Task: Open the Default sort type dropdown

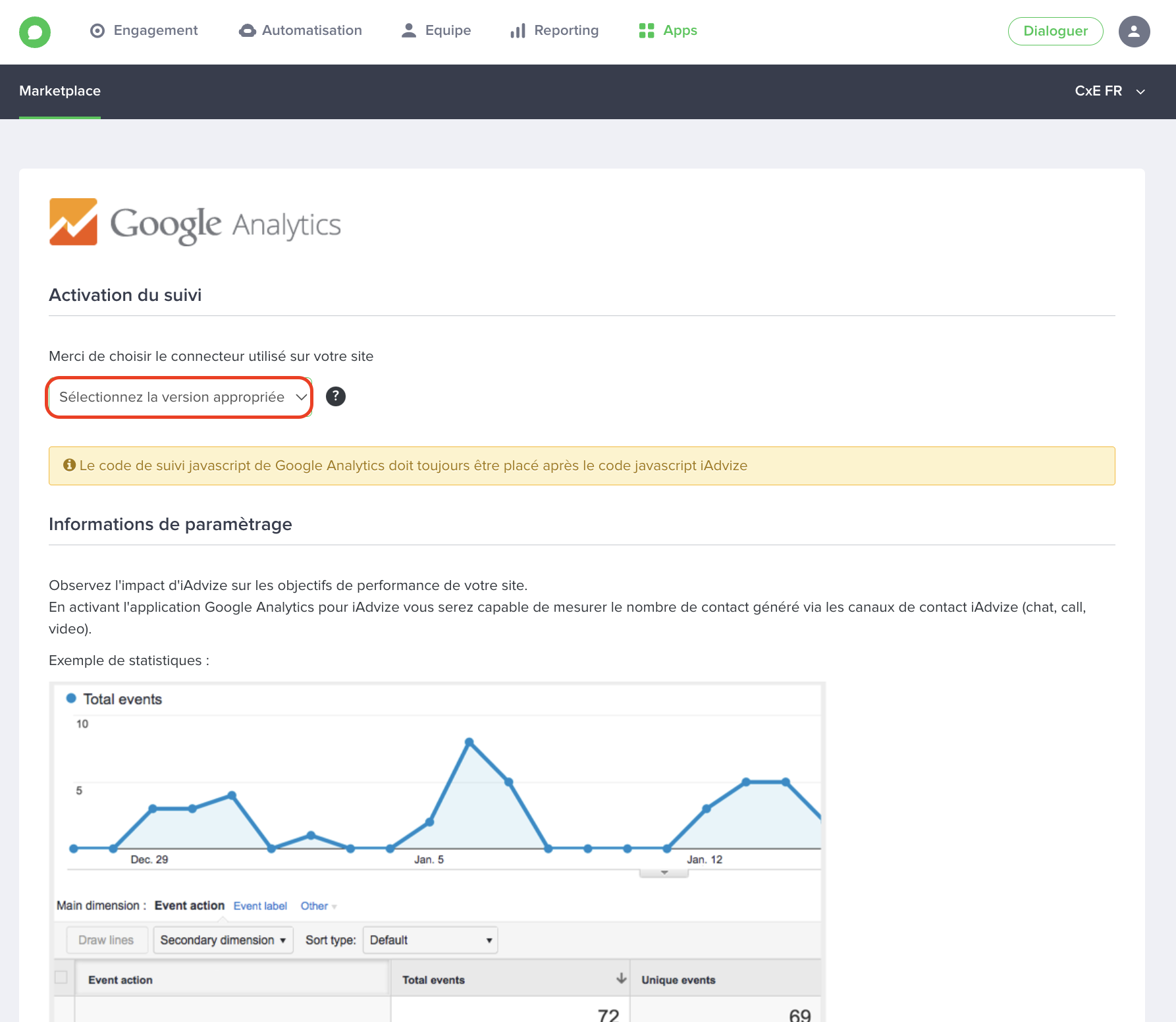Action: click(x=431, y=940)
